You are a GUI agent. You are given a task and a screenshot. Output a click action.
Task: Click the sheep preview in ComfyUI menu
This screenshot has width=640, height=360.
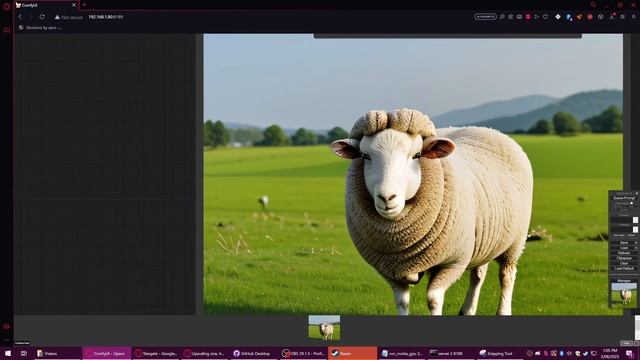(624, 294)
